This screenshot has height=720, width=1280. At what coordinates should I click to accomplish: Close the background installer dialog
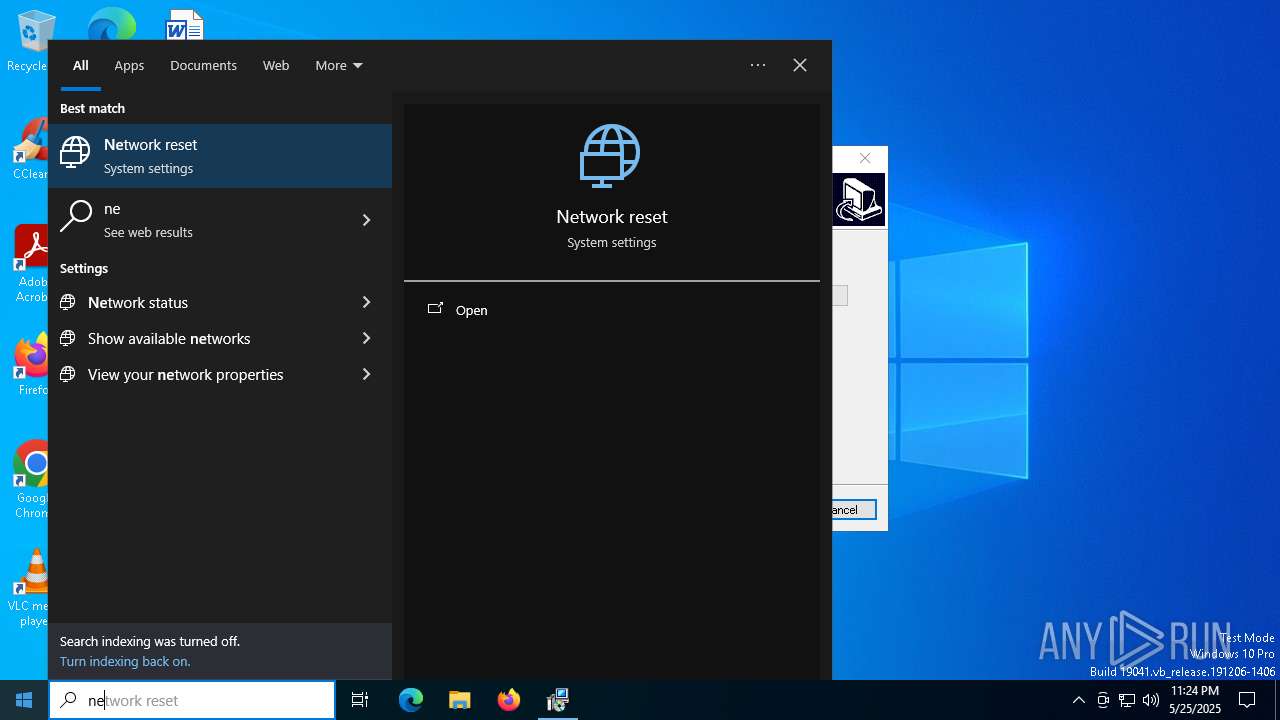865,158
